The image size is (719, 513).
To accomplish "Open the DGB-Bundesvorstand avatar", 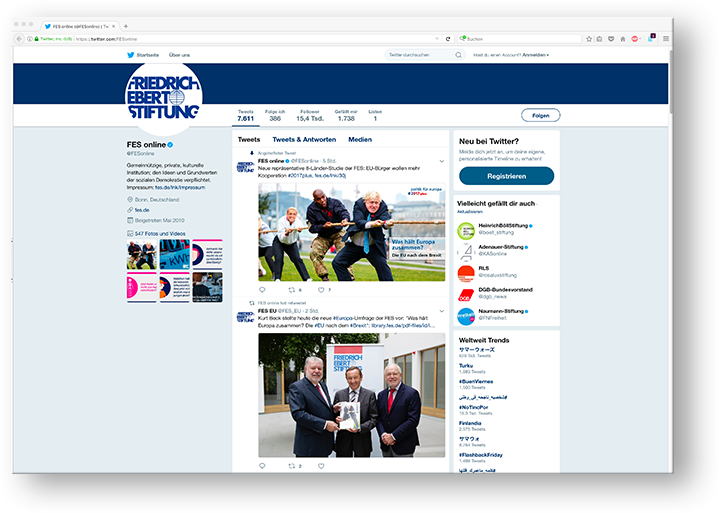I will click(466, 295).
